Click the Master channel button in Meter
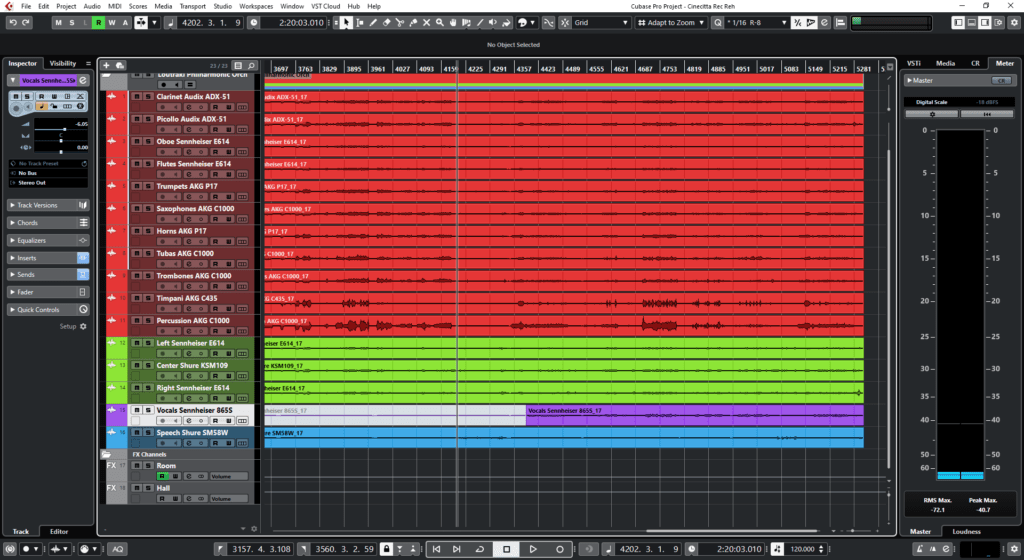The image size is (1024, 560). coord(960,80)
